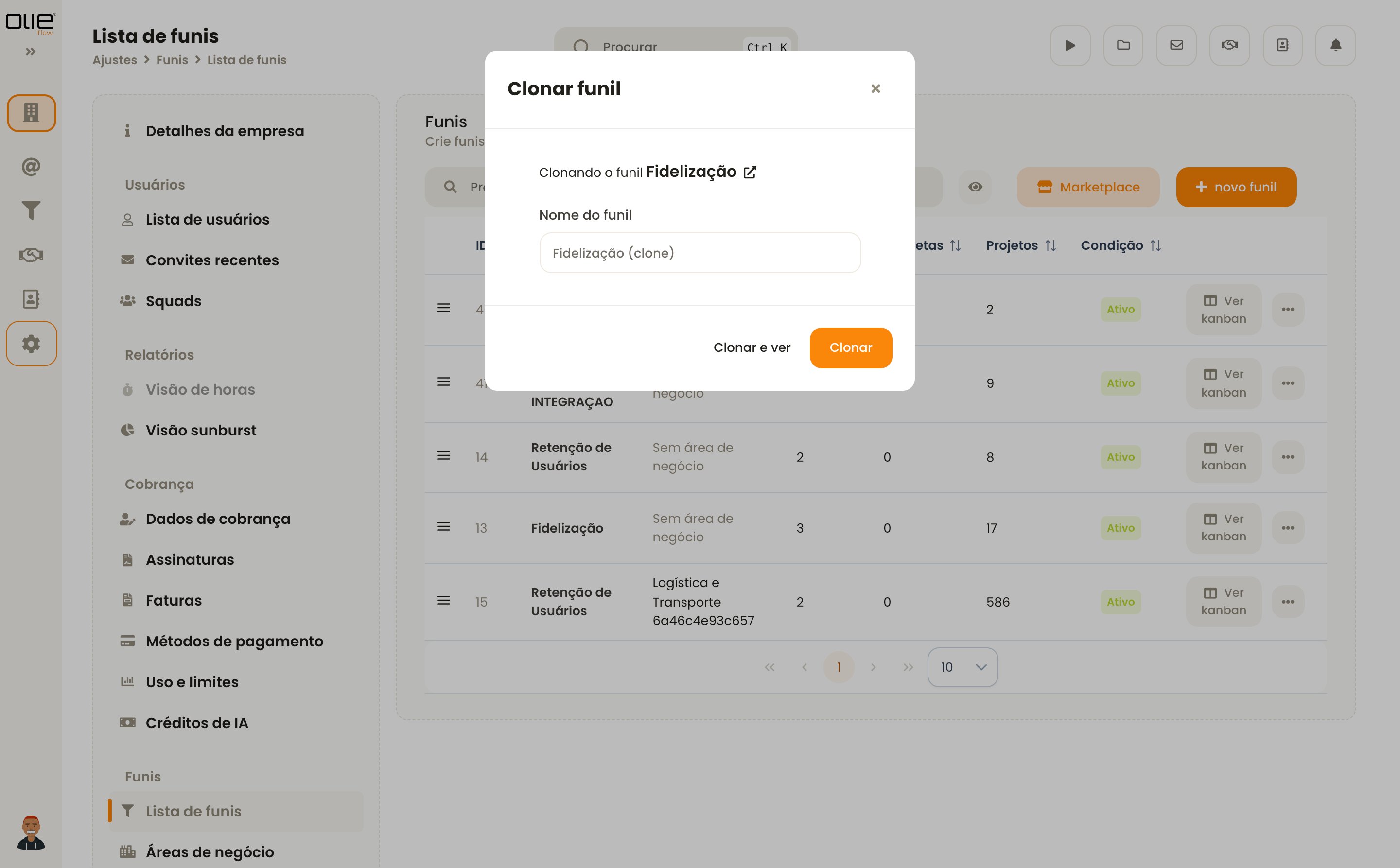Click Ver kanban for funnel ID 14

(x=1224, y=457)
